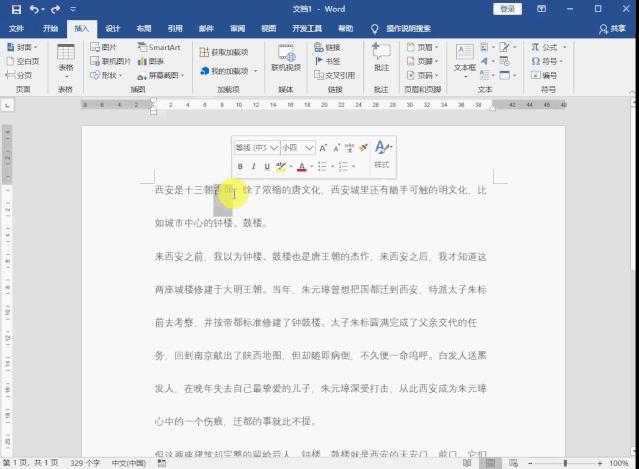
Task: Click the 联机视频 online video icon
Action: [x=286, y=59]
